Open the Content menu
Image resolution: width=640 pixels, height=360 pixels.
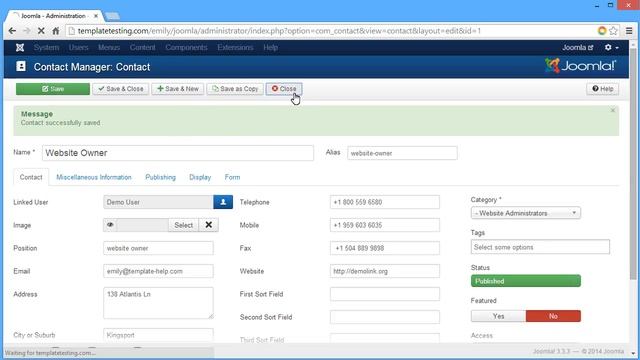pos(142,48)
